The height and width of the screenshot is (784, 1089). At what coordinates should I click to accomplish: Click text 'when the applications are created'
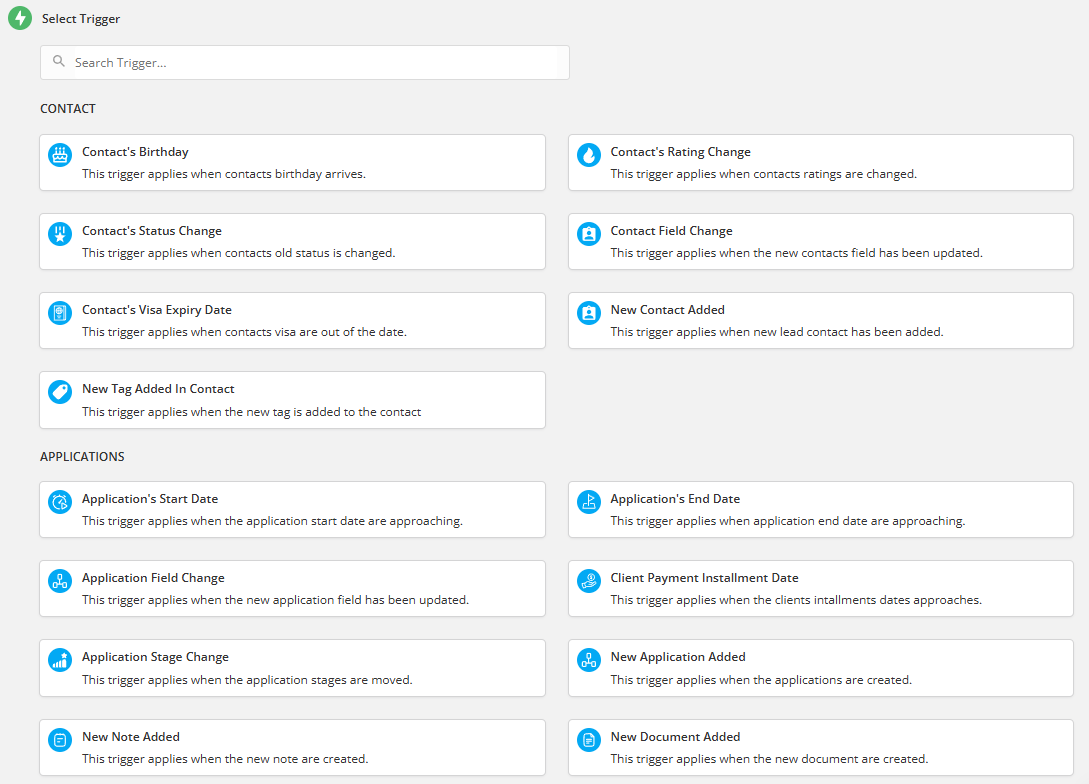(814, 681)
